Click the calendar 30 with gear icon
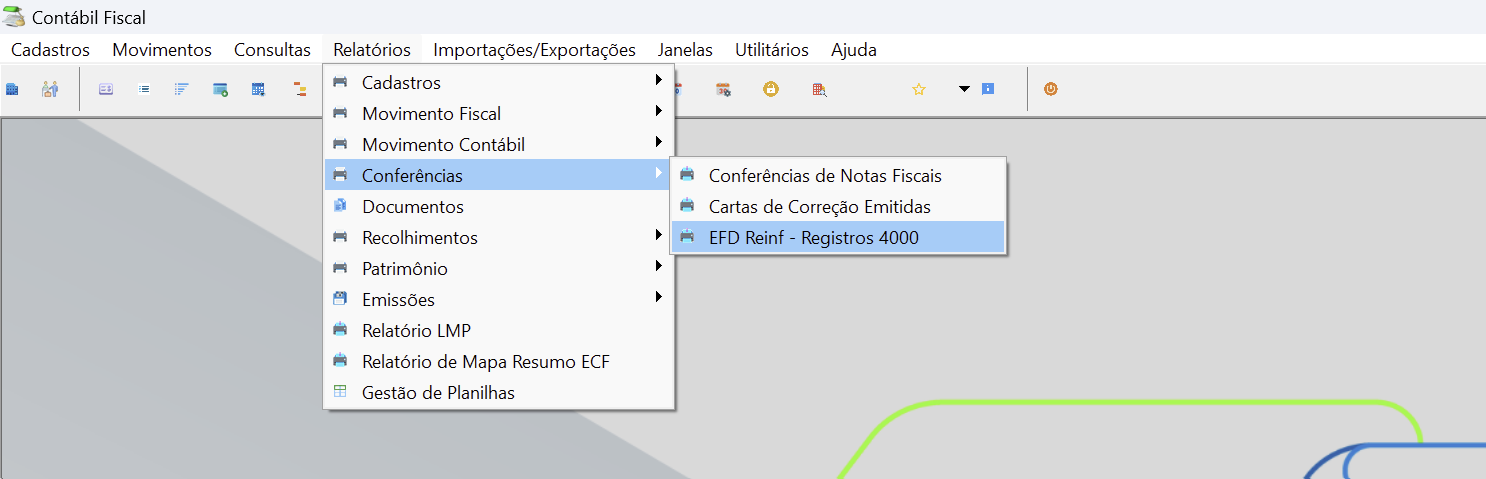 (x=724, y=89)
